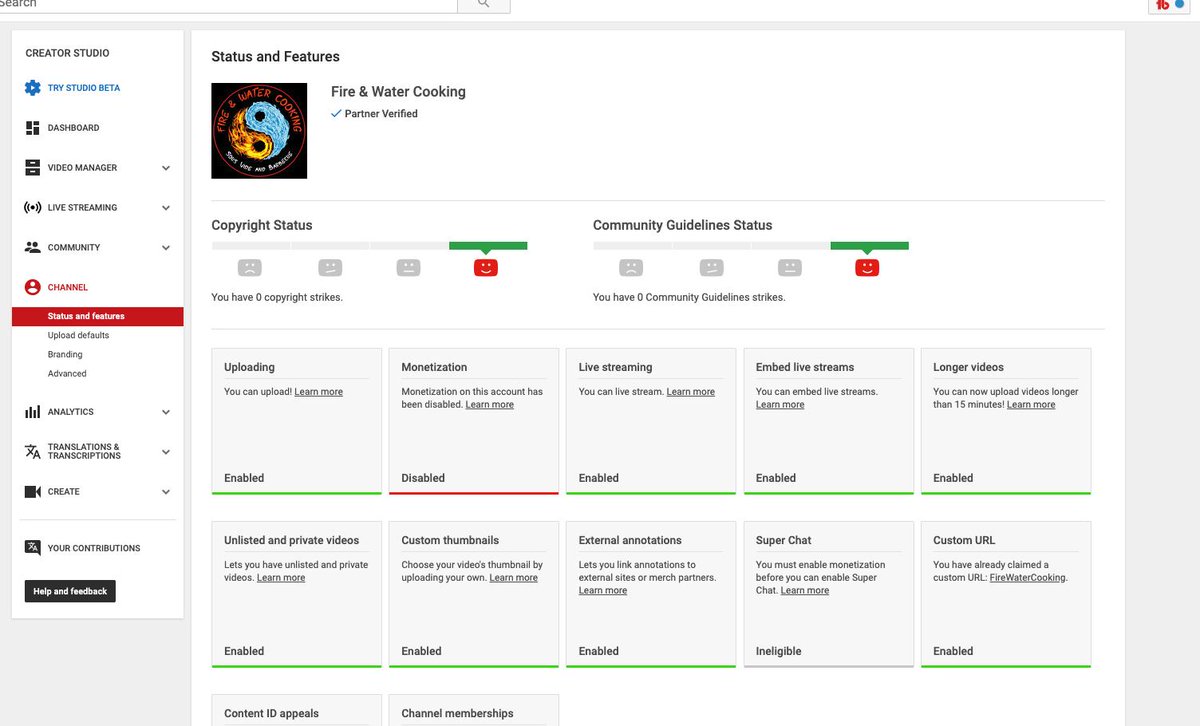The image size is (1200, 726).
Task: Open the Dashboard menu item
Action: point(74,128)
